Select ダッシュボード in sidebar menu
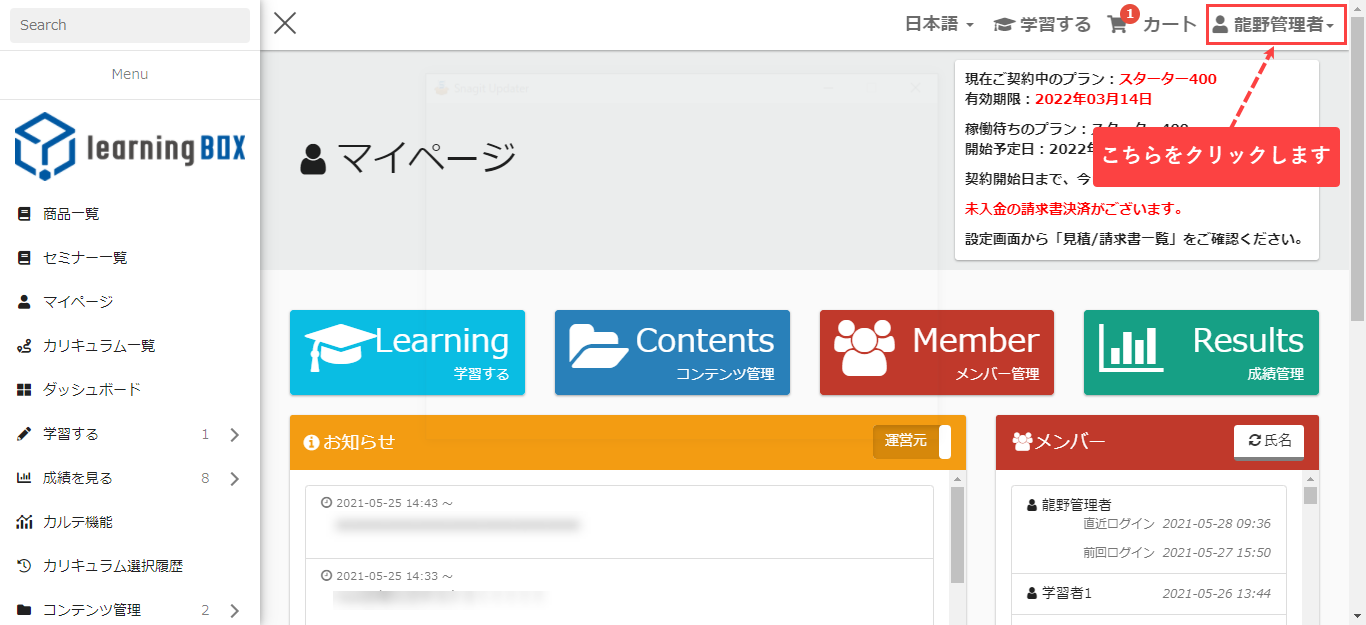 point(92,390)
